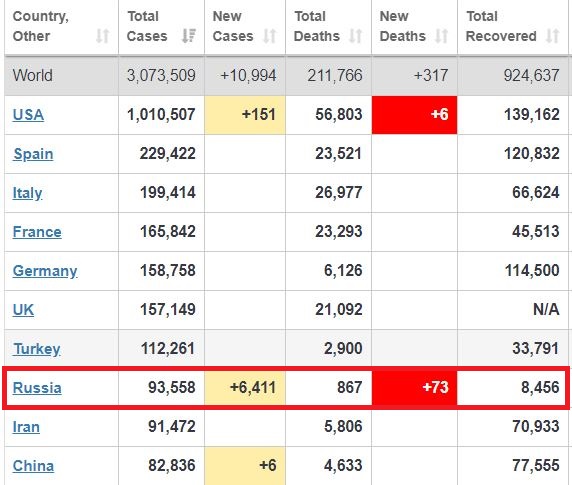The width and height of the screenshot is (572, 485).
Task: Open the Spain country link
Action: [33, 154]
